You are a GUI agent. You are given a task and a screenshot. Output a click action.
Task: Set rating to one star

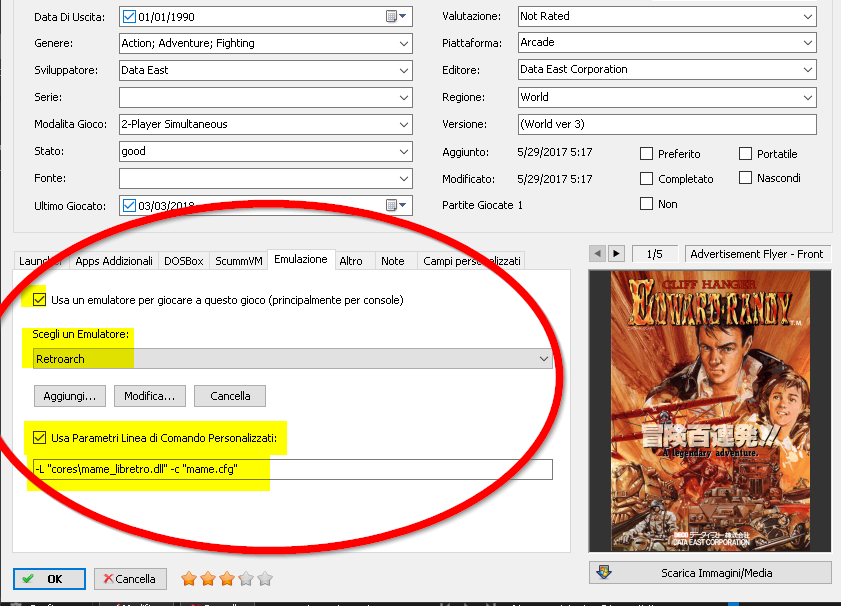pyautogui.click(x=188, y=579)
